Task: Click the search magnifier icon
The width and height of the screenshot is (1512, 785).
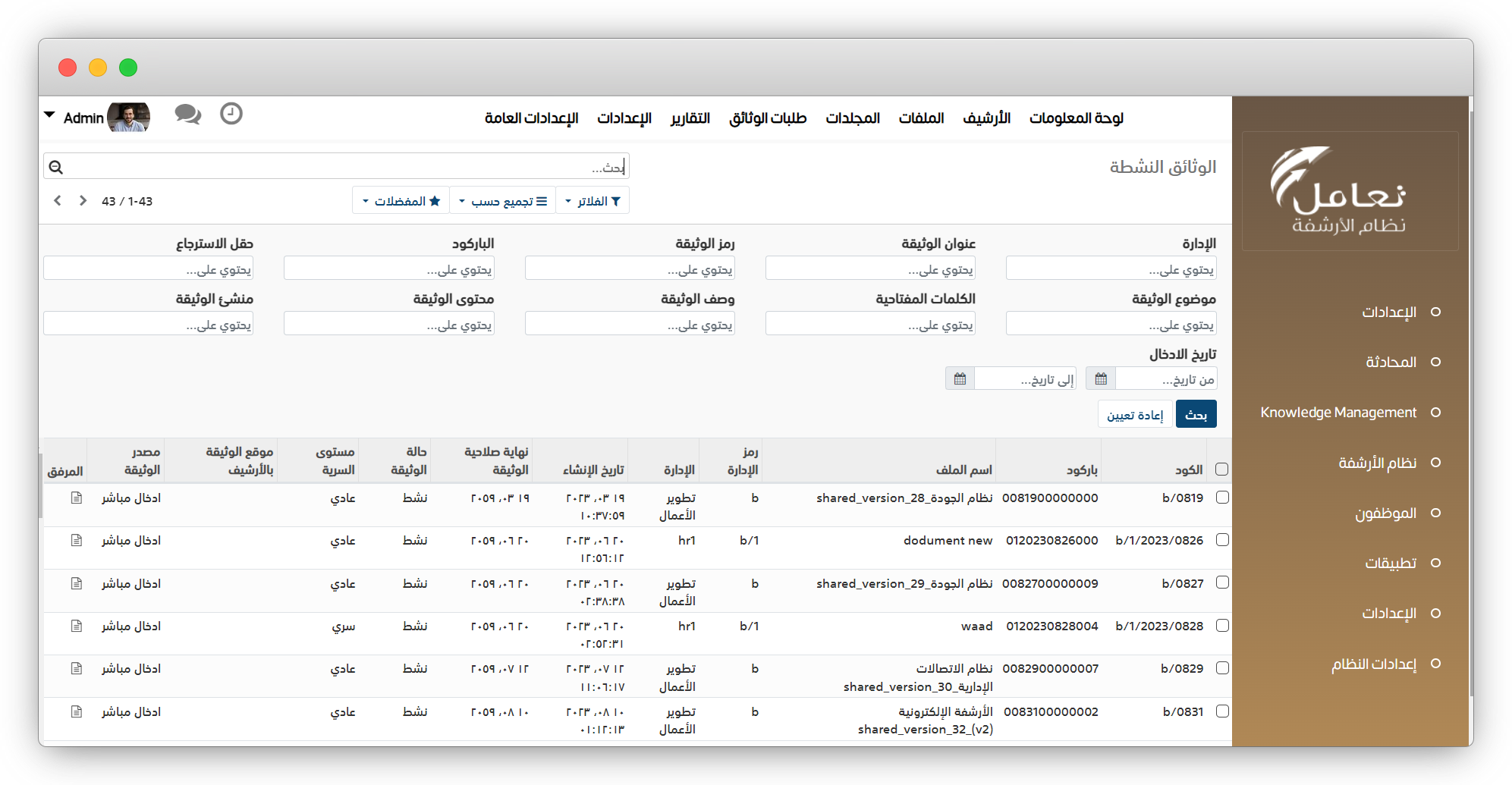Action: pyautogui.click(x=56, y=167)
